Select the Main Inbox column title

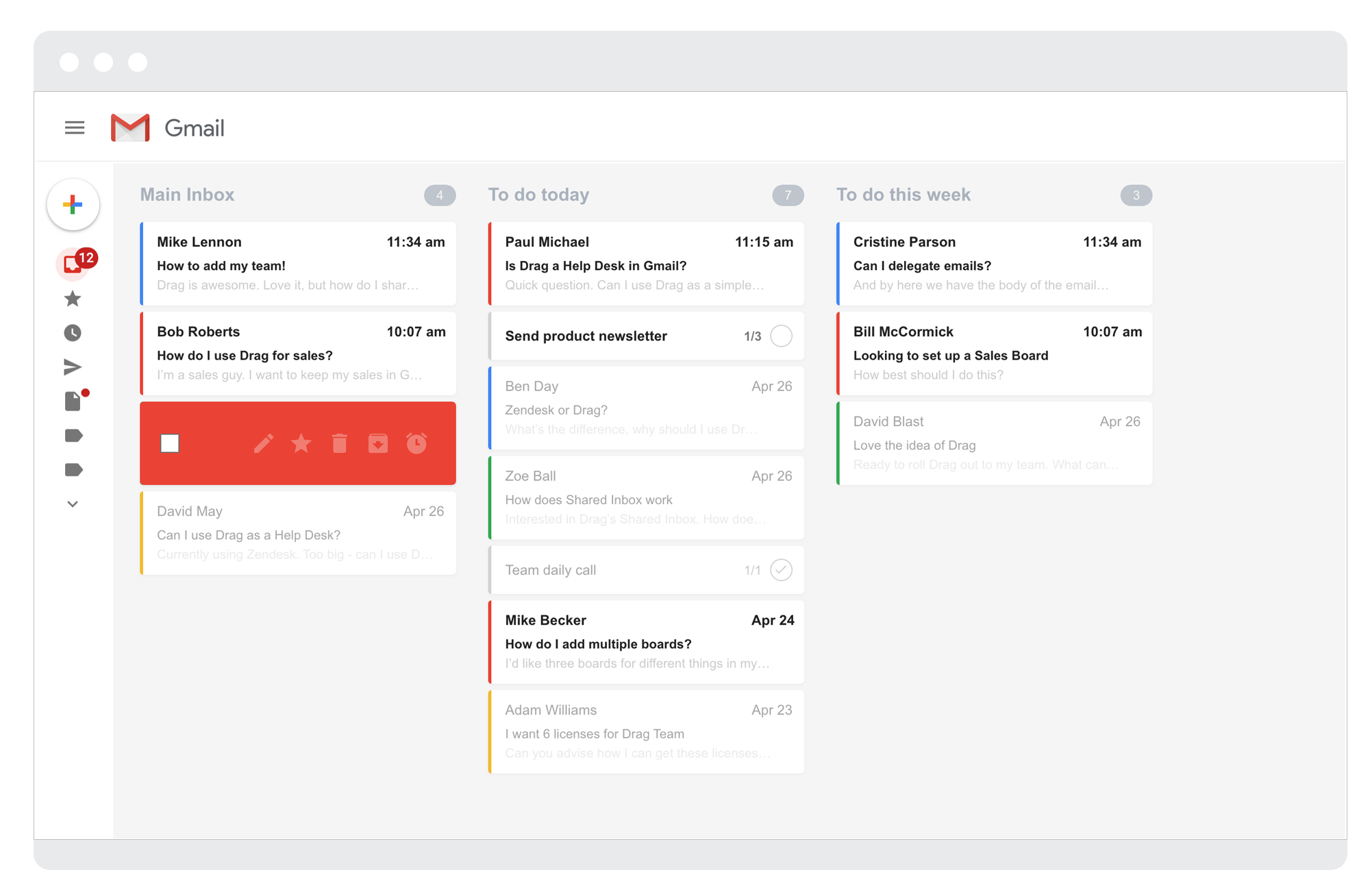(187, 195)
